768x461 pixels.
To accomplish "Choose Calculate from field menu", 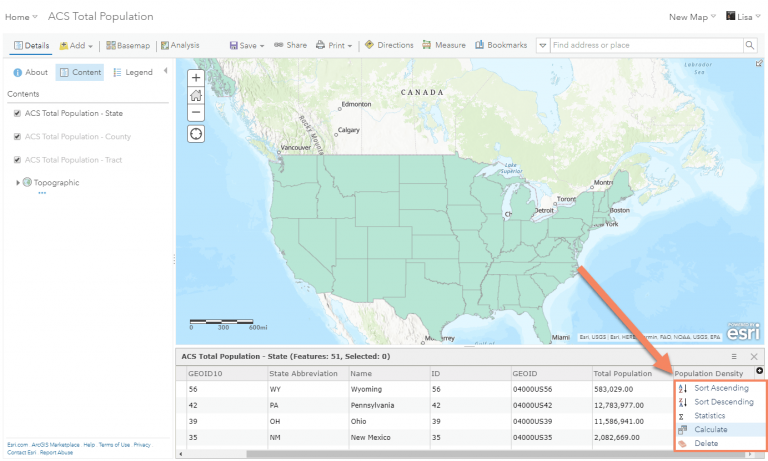I will coord(720,430).
